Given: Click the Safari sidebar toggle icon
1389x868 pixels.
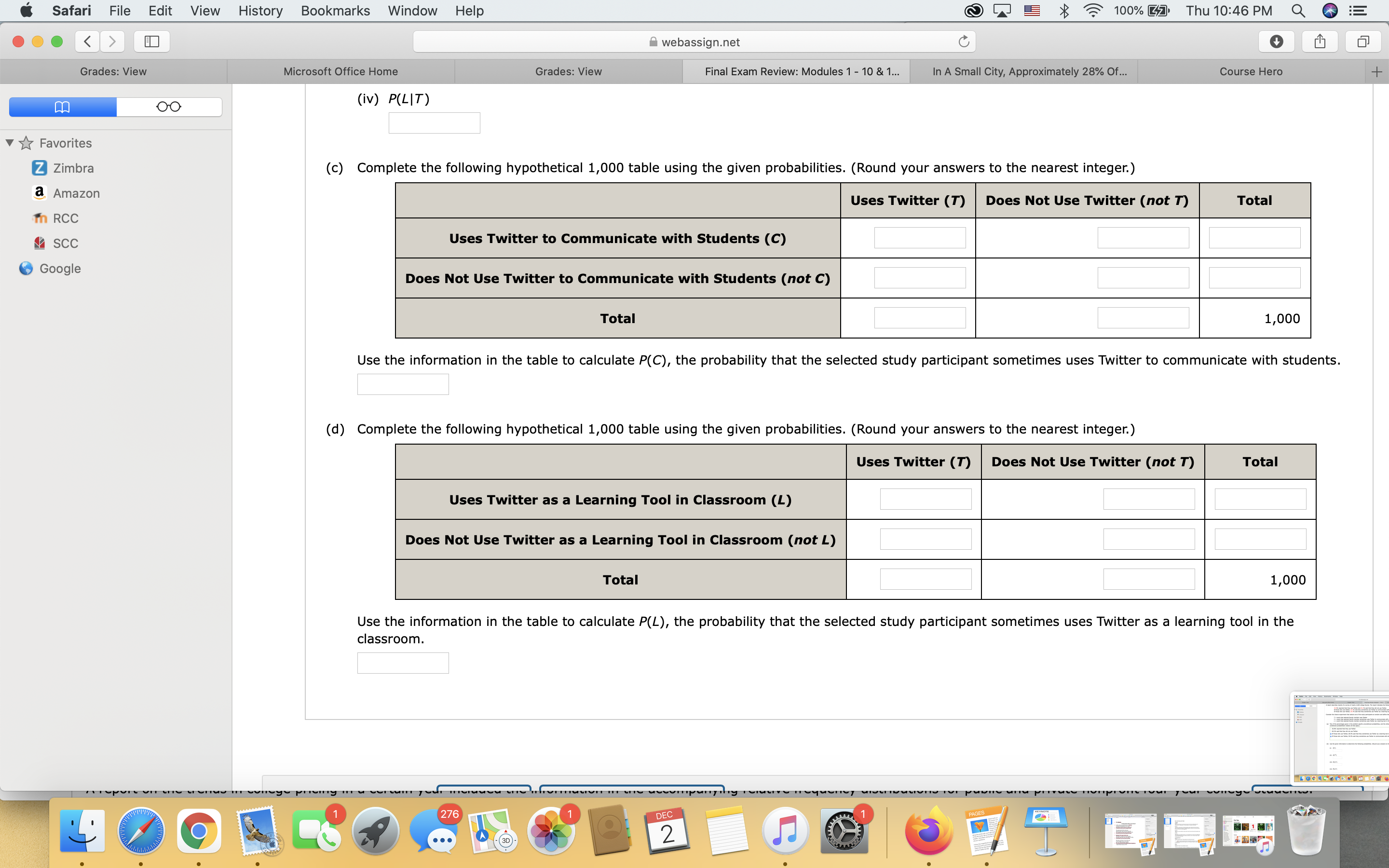Looking at the screenshot, I should 151,41.
